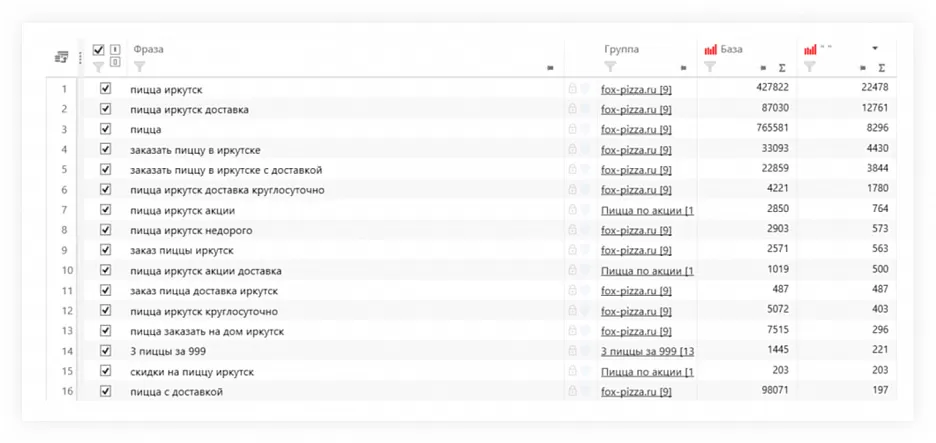Screen dimensions: 936x443
Task: Open the dropdown arrow in the last column header
Action: tap(875, 48)
